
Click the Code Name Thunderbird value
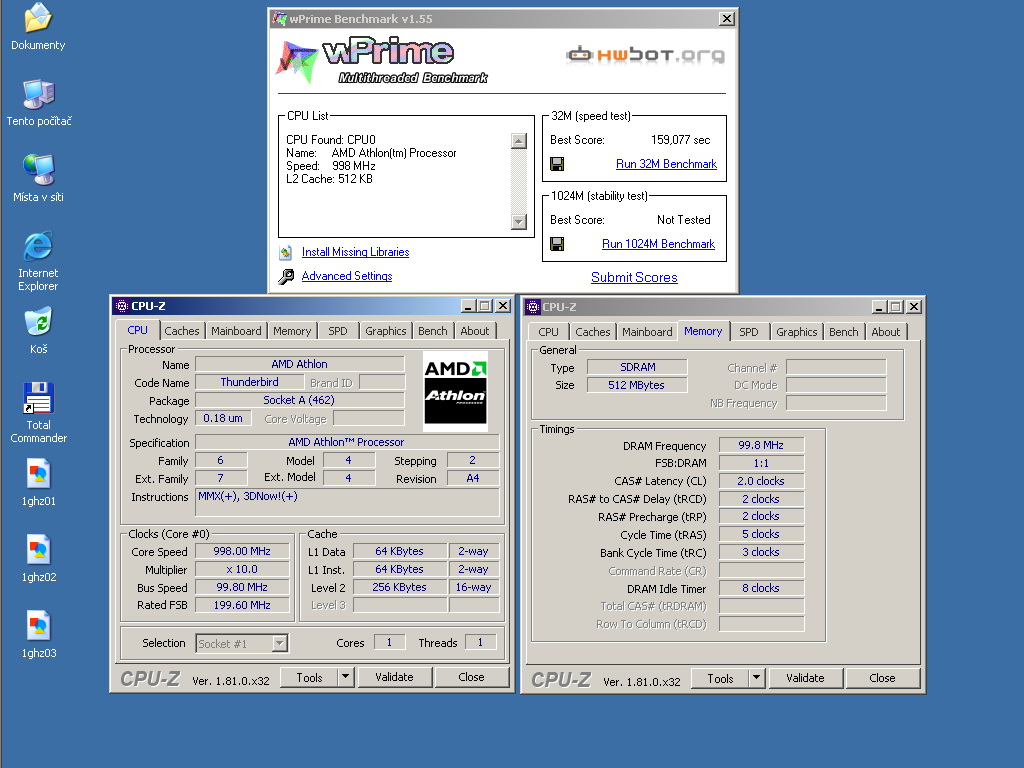pos(249,382)
